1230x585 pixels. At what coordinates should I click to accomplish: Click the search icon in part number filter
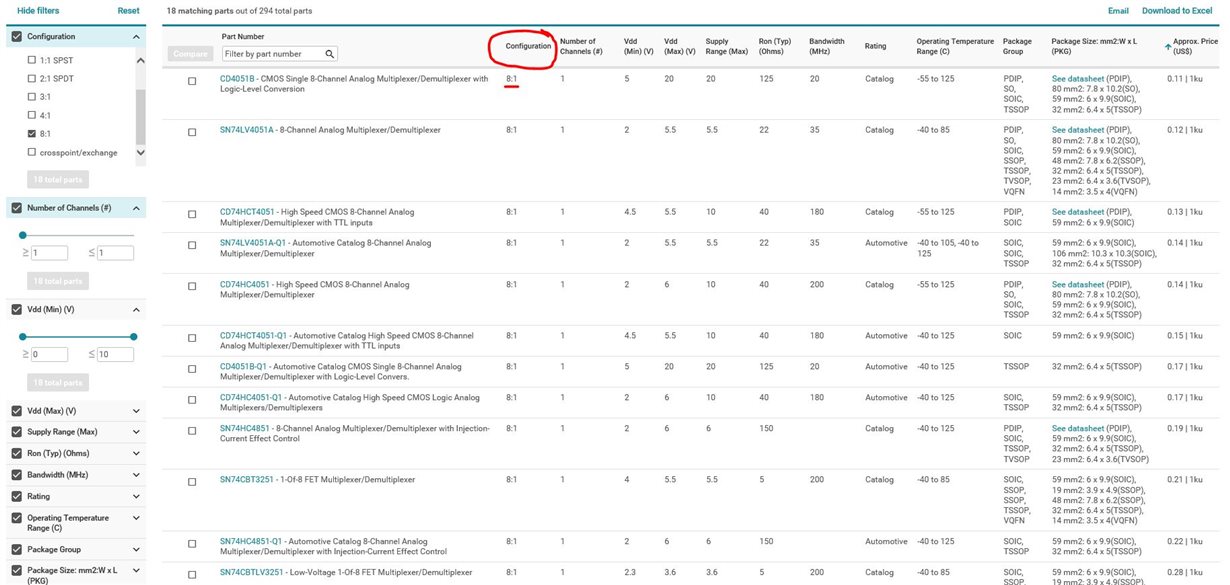tap(329, 53)
